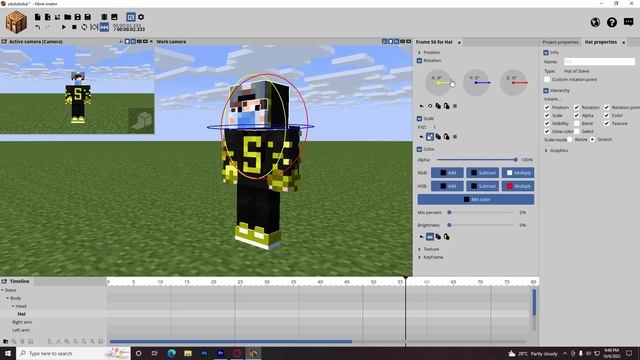Click the Save project as icon
The image size is (640, 360).
point(87,17)
